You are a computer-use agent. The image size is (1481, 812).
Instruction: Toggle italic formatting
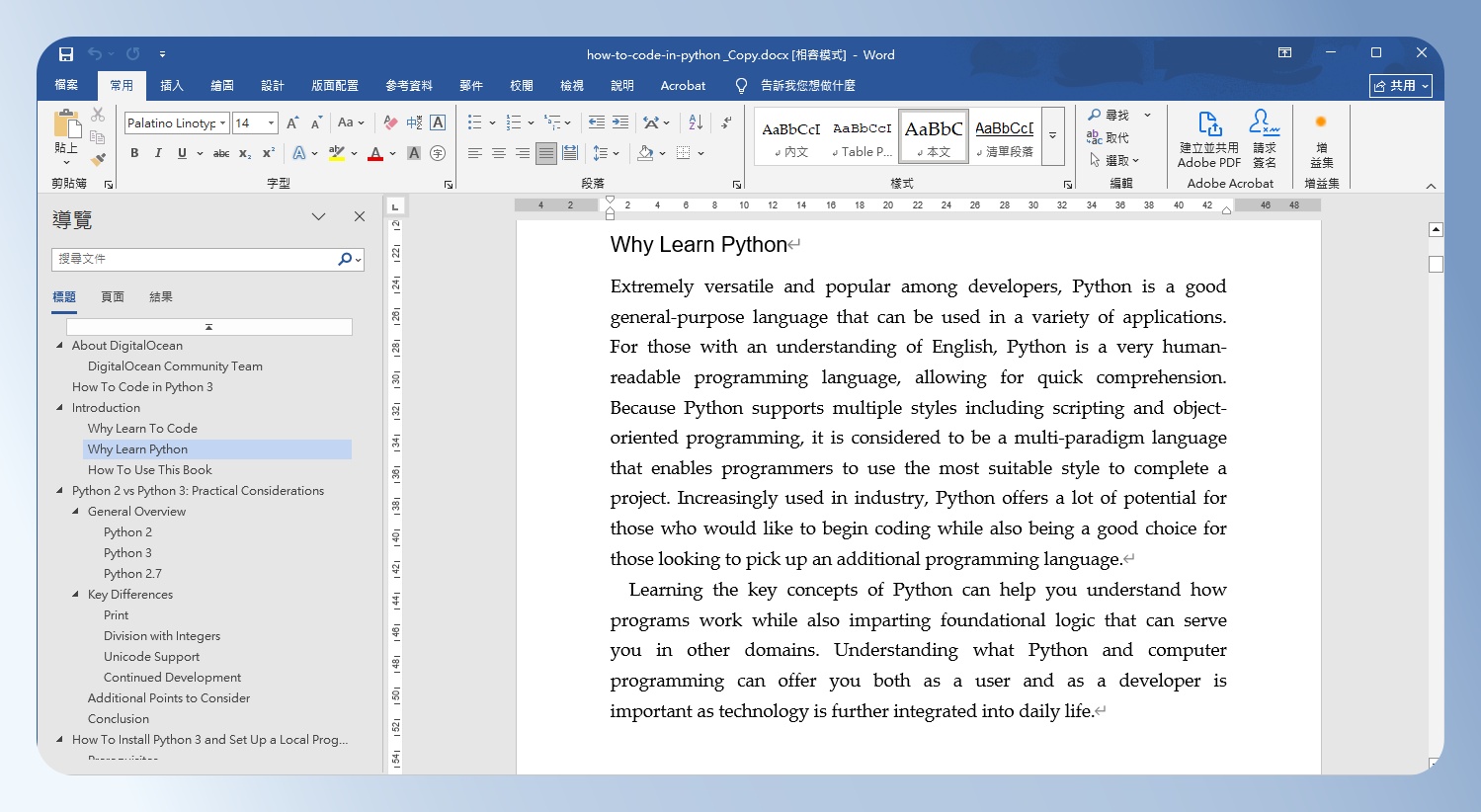tap(158, 153)
